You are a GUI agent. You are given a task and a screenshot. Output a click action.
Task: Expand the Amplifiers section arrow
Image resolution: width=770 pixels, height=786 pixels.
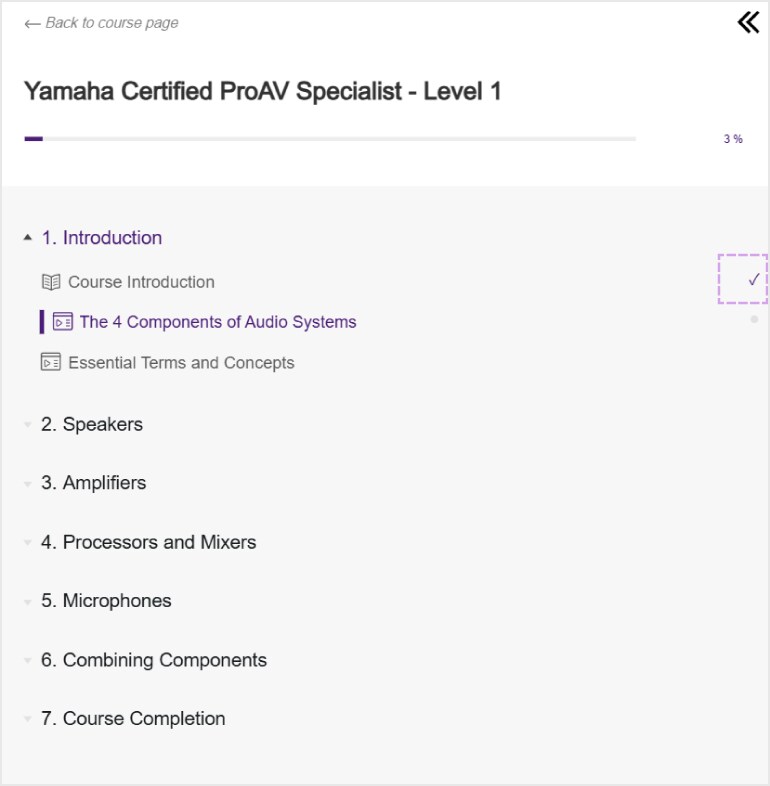(28, 483)
